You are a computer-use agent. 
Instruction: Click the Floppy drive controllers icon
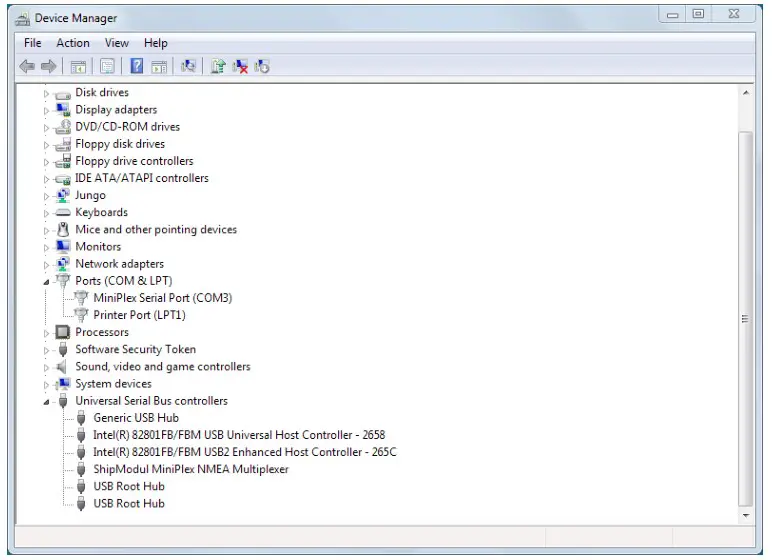point(63,161)
